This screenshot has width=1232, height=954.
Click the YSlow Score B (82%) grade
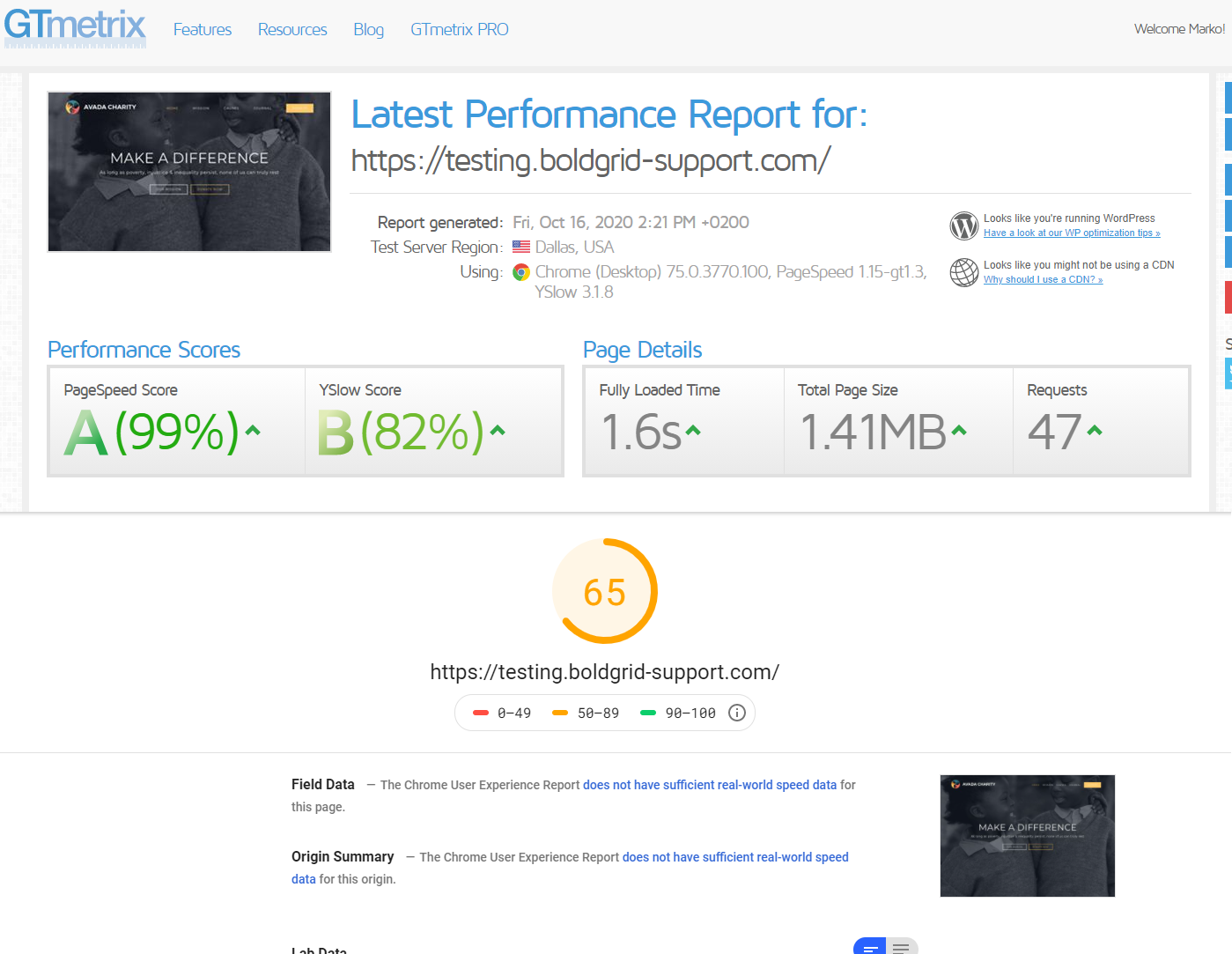pos(401,432)
